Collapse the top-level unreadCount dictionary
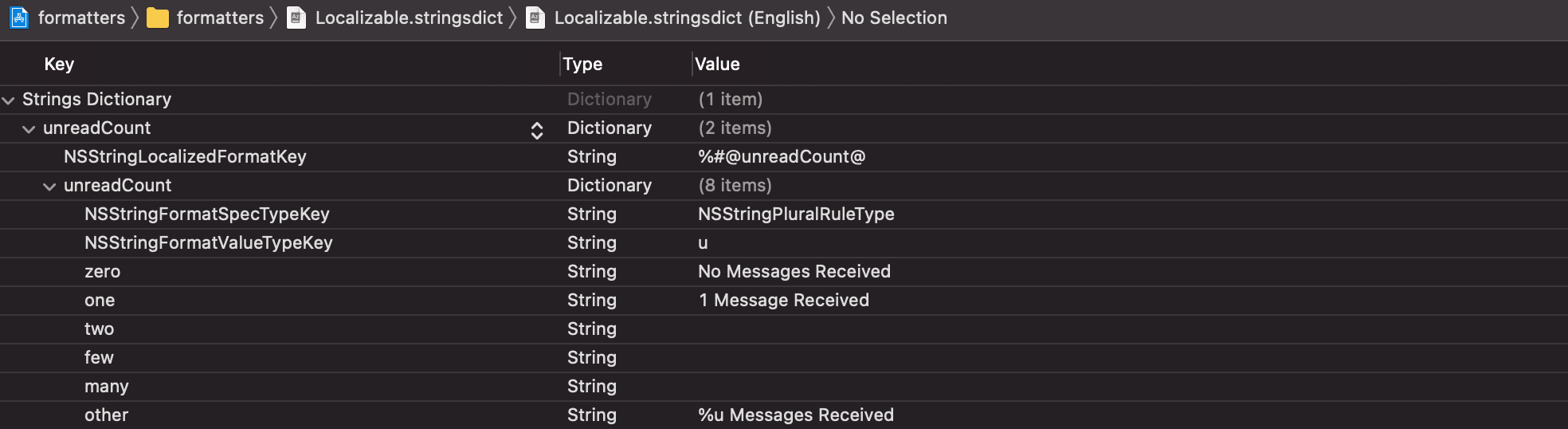Screen dimensions: 1568x429 coord(29,128)
